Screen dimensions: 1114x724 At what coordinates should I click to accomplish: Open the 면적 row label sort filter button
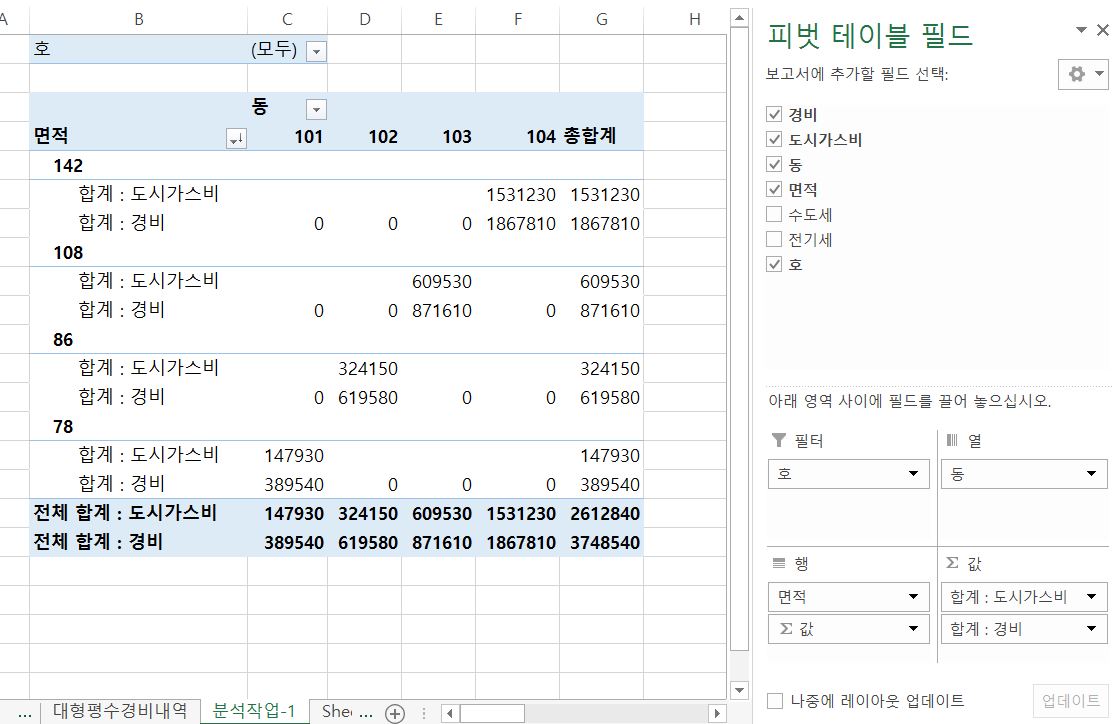click(236, 139)
